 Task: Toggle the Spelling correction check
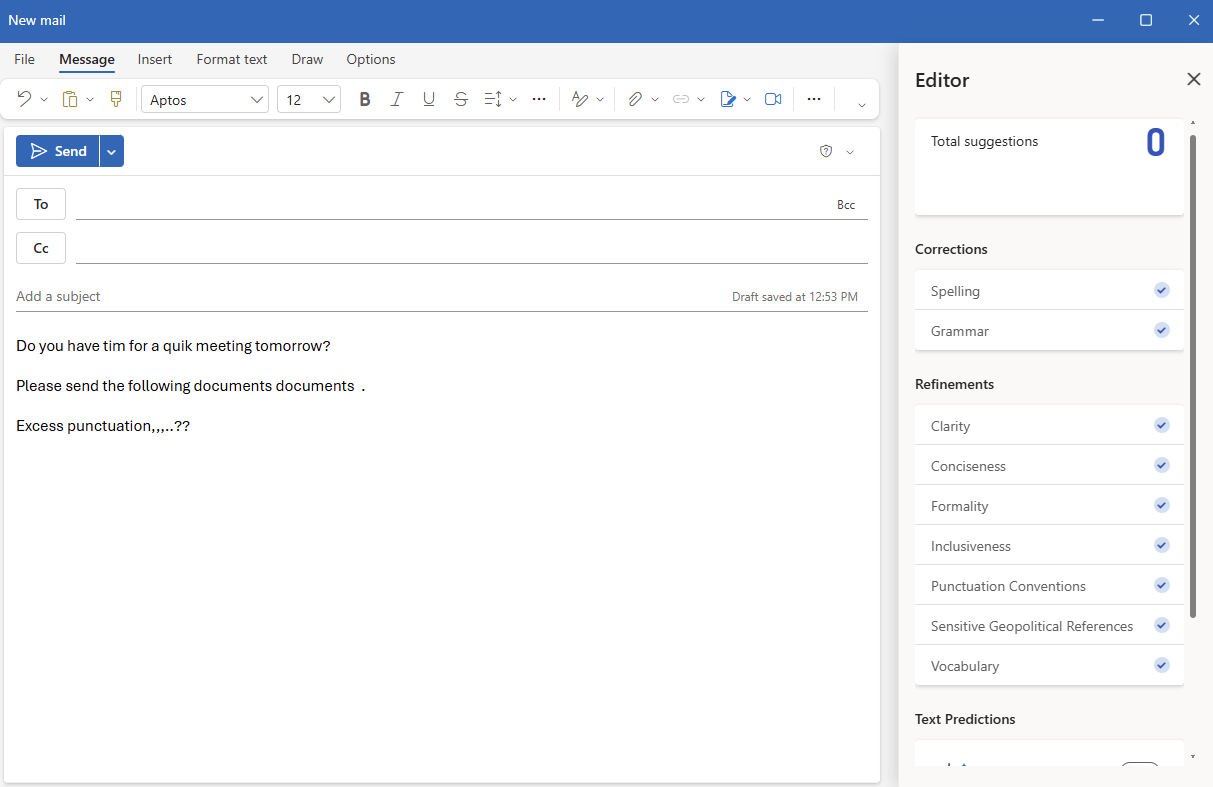(1161, 290)
